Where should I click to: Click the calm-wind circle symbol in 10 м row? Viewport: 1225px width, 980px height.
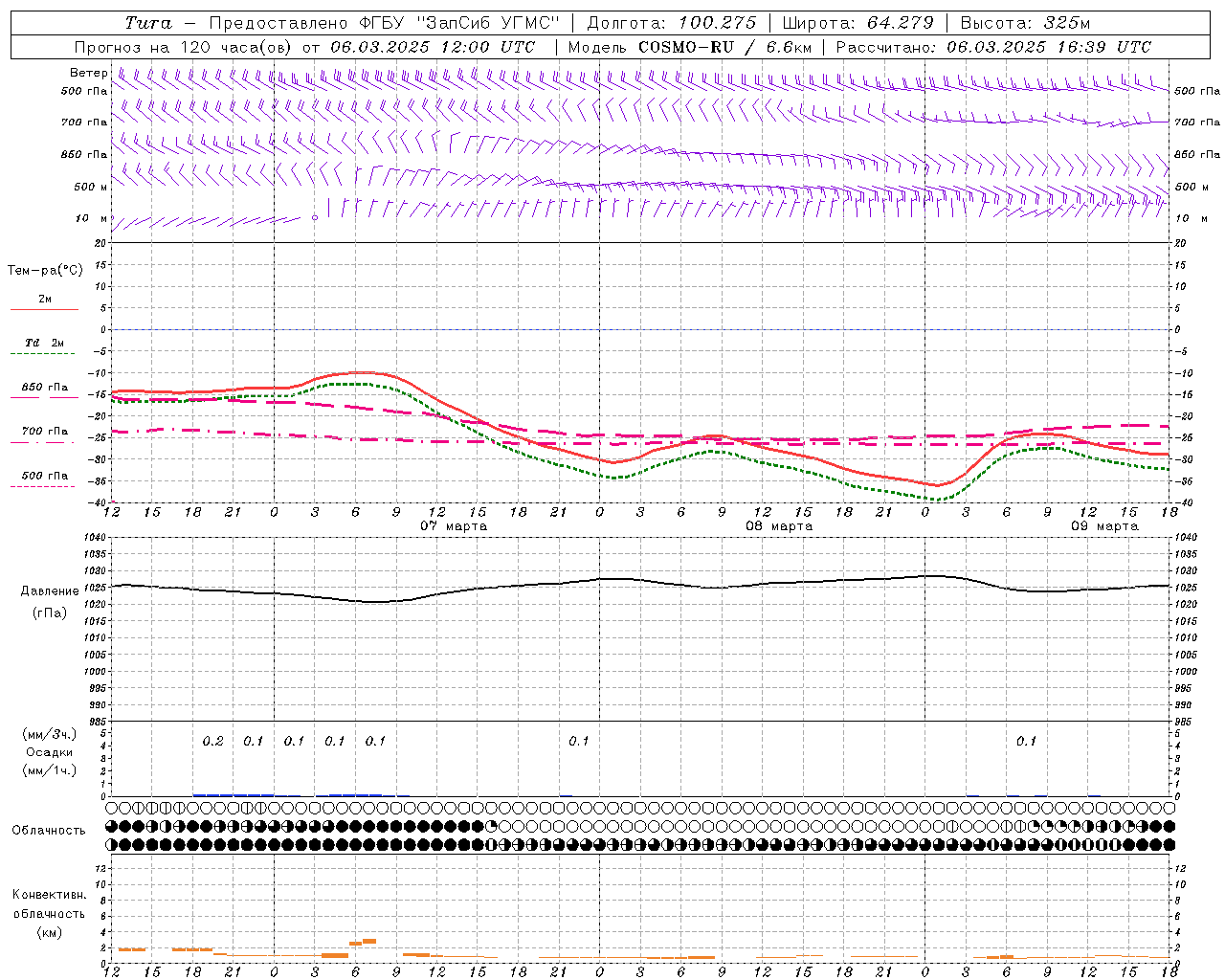(315, 218)
